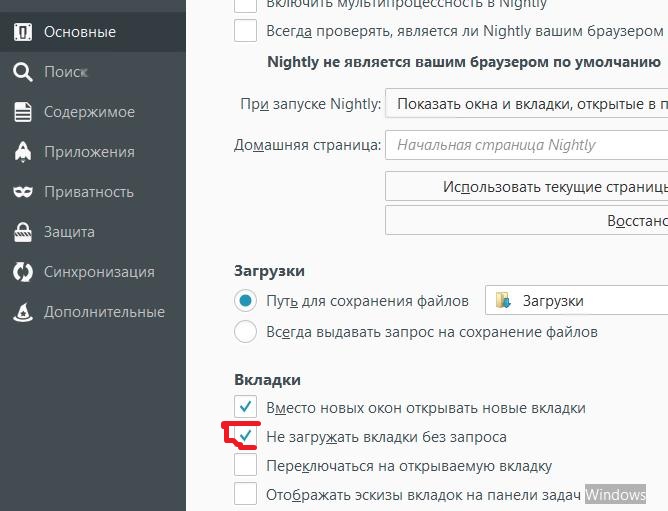
Task: Open the Приложения settings section
Action: (93, 152)
